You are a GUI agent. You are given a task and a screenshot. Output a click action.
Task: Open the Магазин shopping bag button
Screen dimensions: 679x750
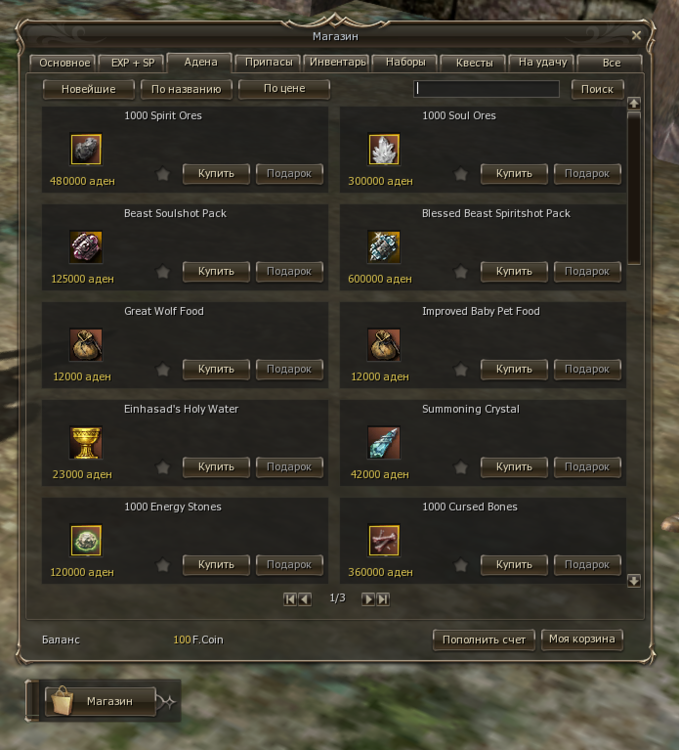pos(100,701)
